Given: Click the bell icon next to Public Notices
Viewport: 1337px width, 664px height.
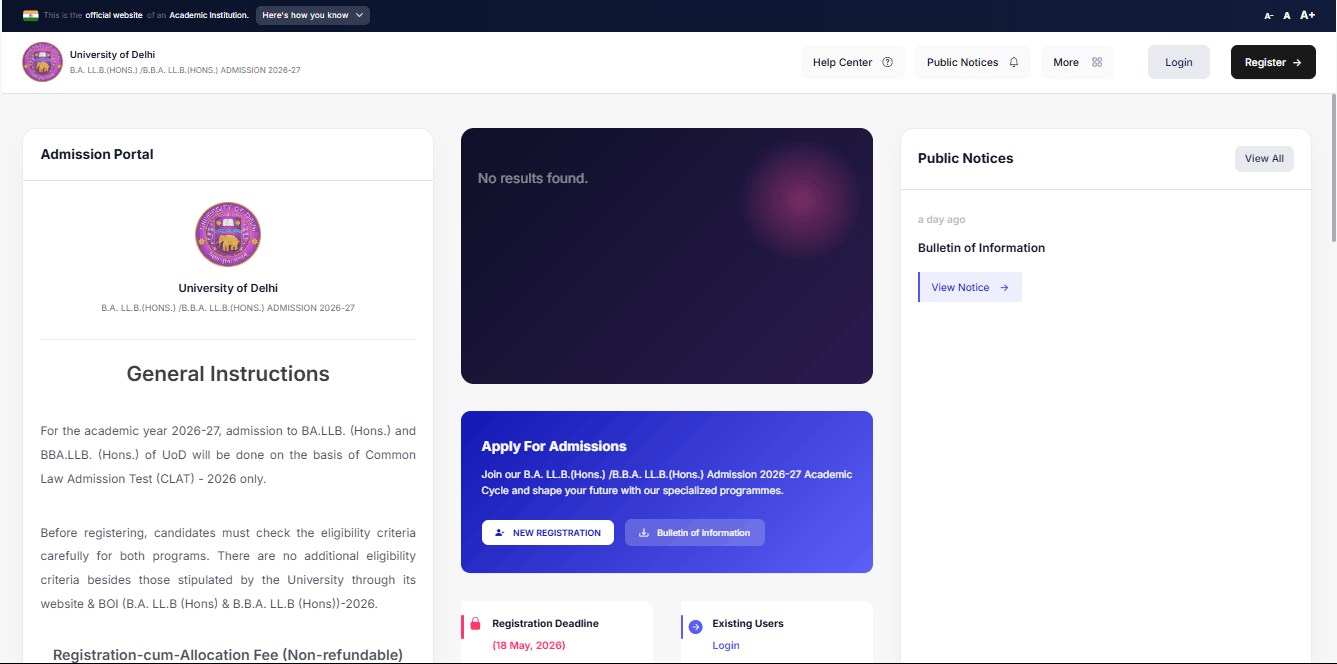Looking at the screenshot, I should (x=1014, y=62).
